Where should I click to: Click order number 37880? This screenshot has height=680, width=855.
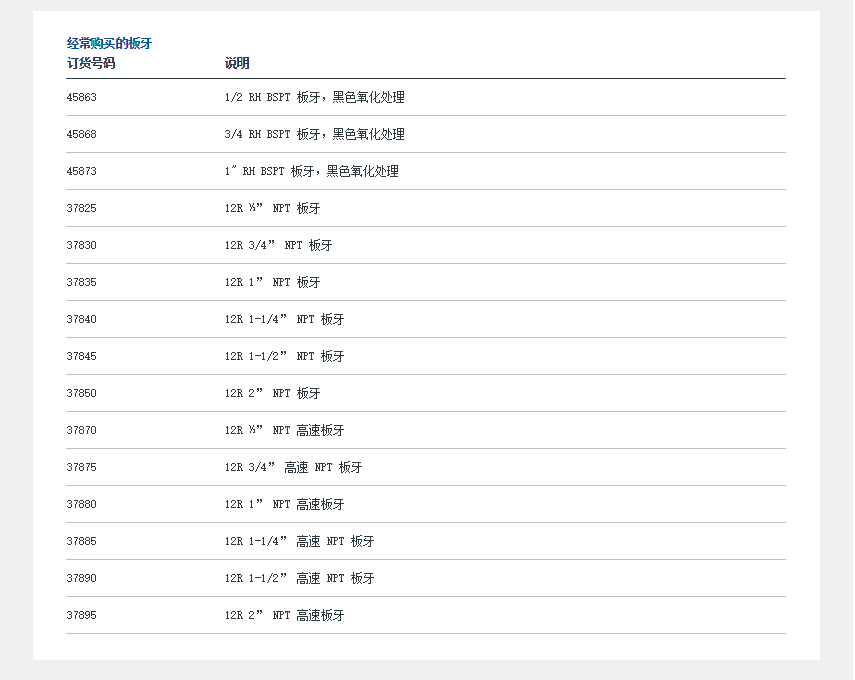click(82, 505)
